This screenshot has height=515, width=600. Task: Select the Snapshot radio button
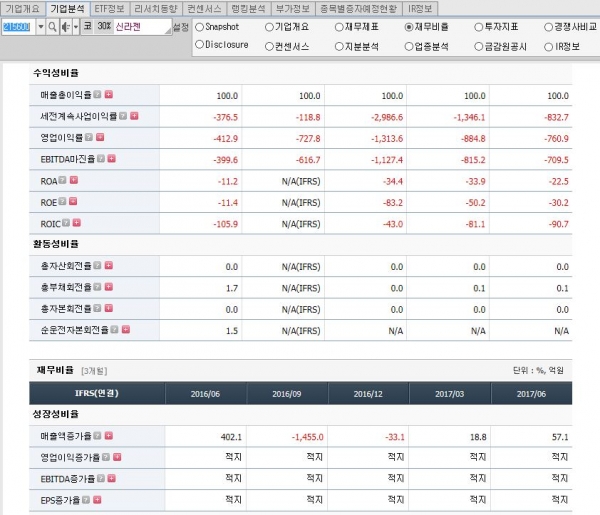pyautogui.click(x=199, y=27)
